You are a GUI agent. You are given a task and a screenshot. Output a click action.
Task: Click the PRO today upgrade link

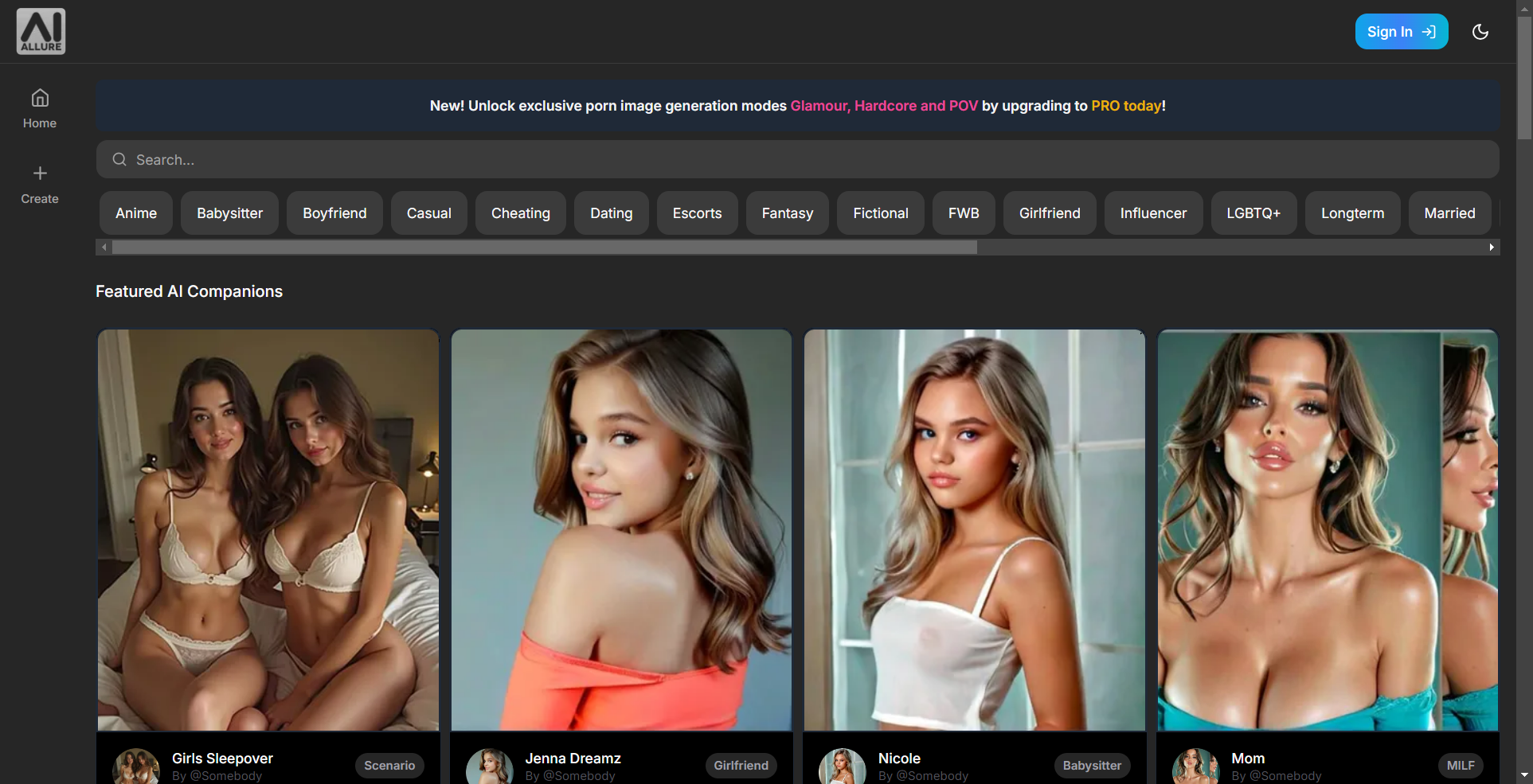click(1126, 106)
